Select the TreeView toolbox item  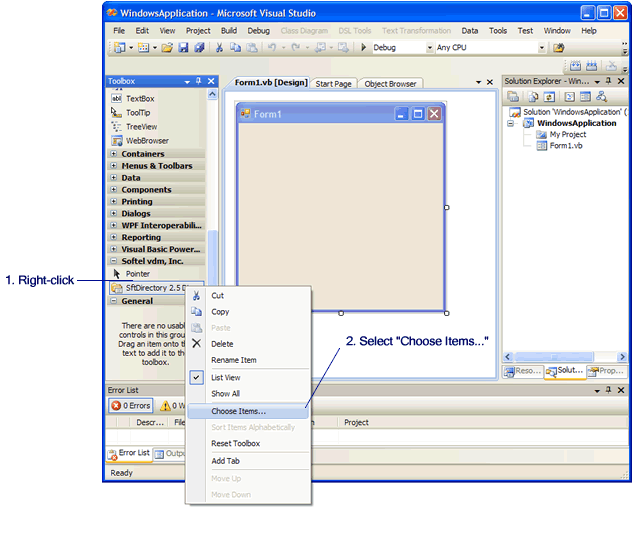coord(140,127)
